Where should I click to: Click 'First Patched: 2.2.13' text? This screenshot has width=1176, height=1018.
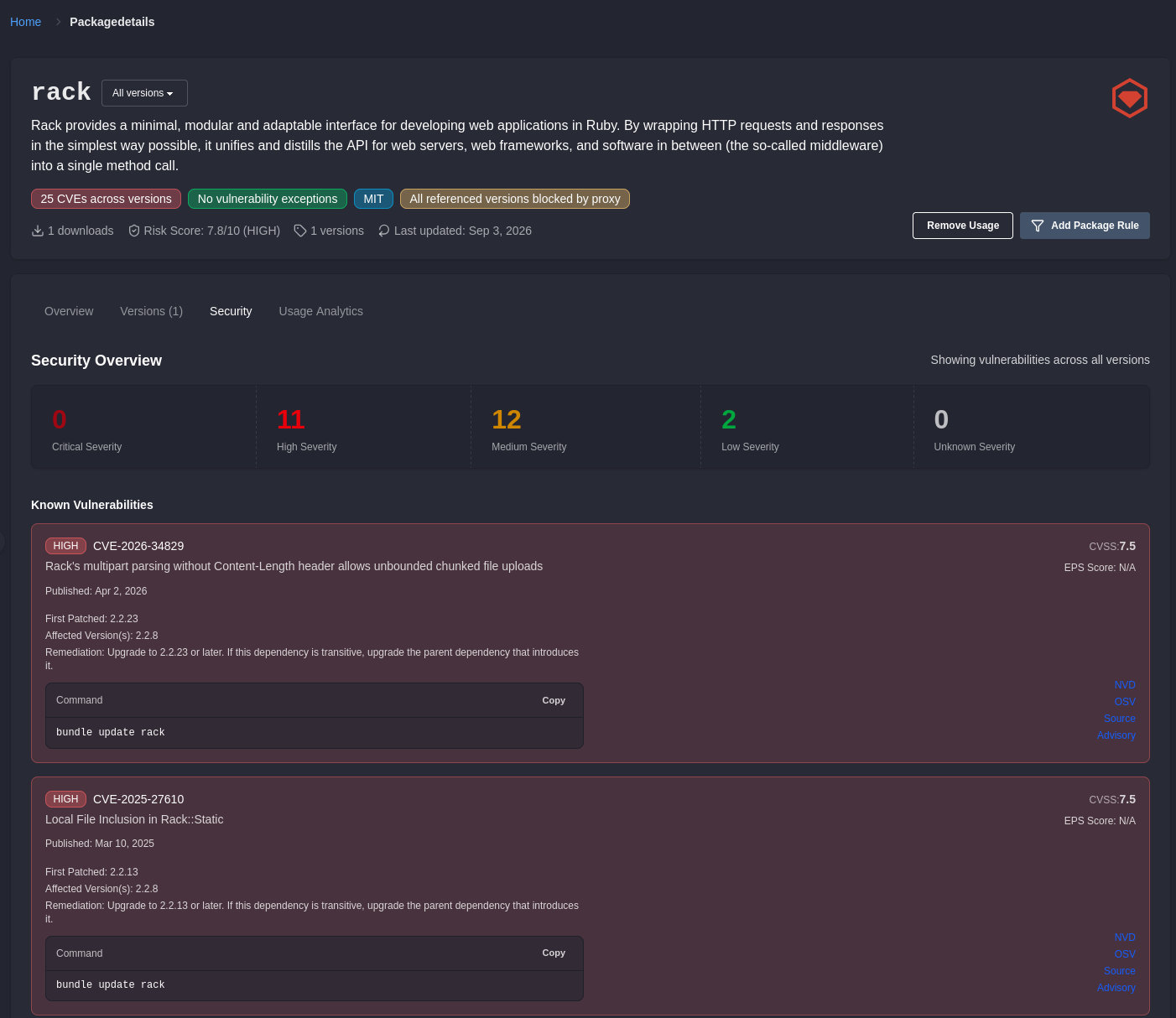point(91,872)
